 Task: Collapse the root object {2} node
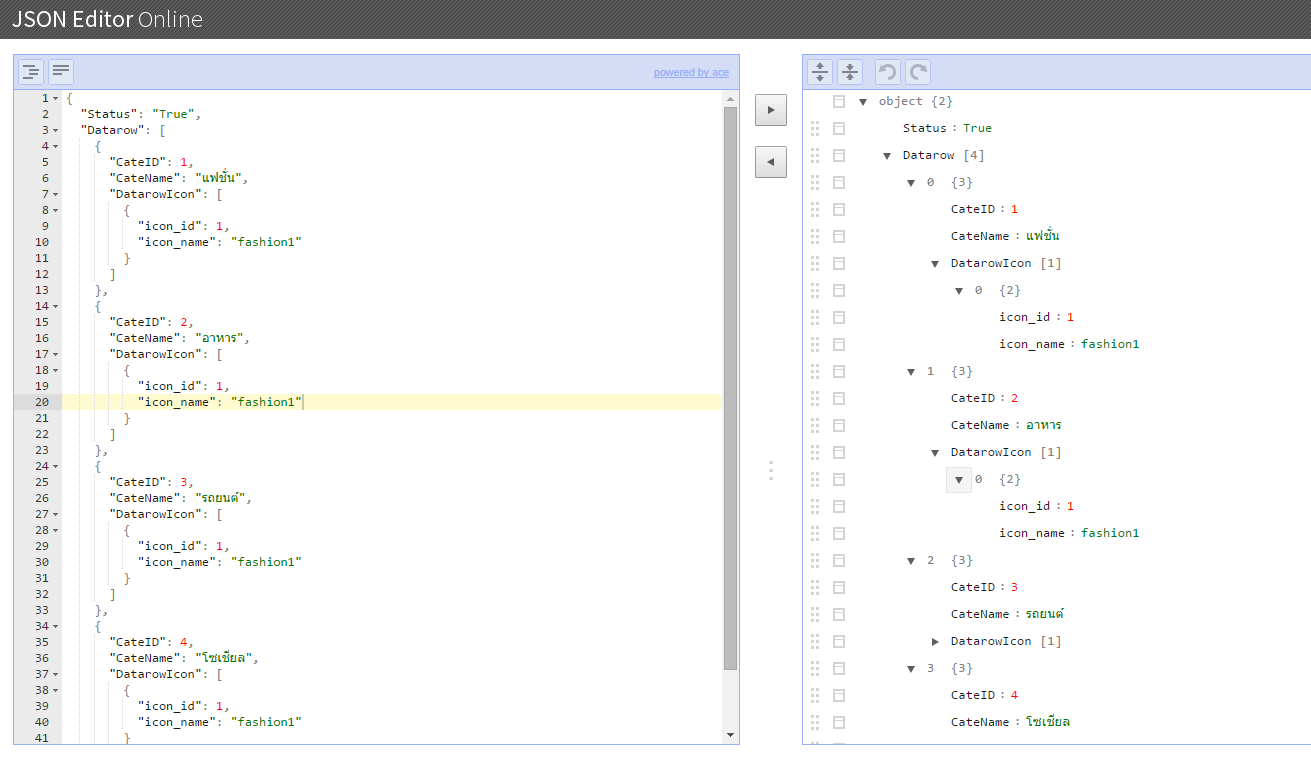pyautogui.click(x=863, y=101)
